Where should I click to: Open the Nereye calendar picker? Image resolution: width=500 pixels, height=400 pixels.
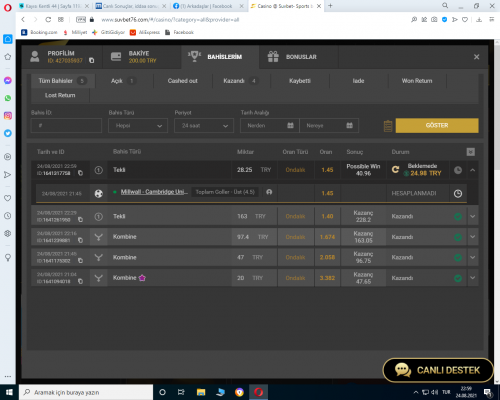pyautogui.click(x=349, y=125)
